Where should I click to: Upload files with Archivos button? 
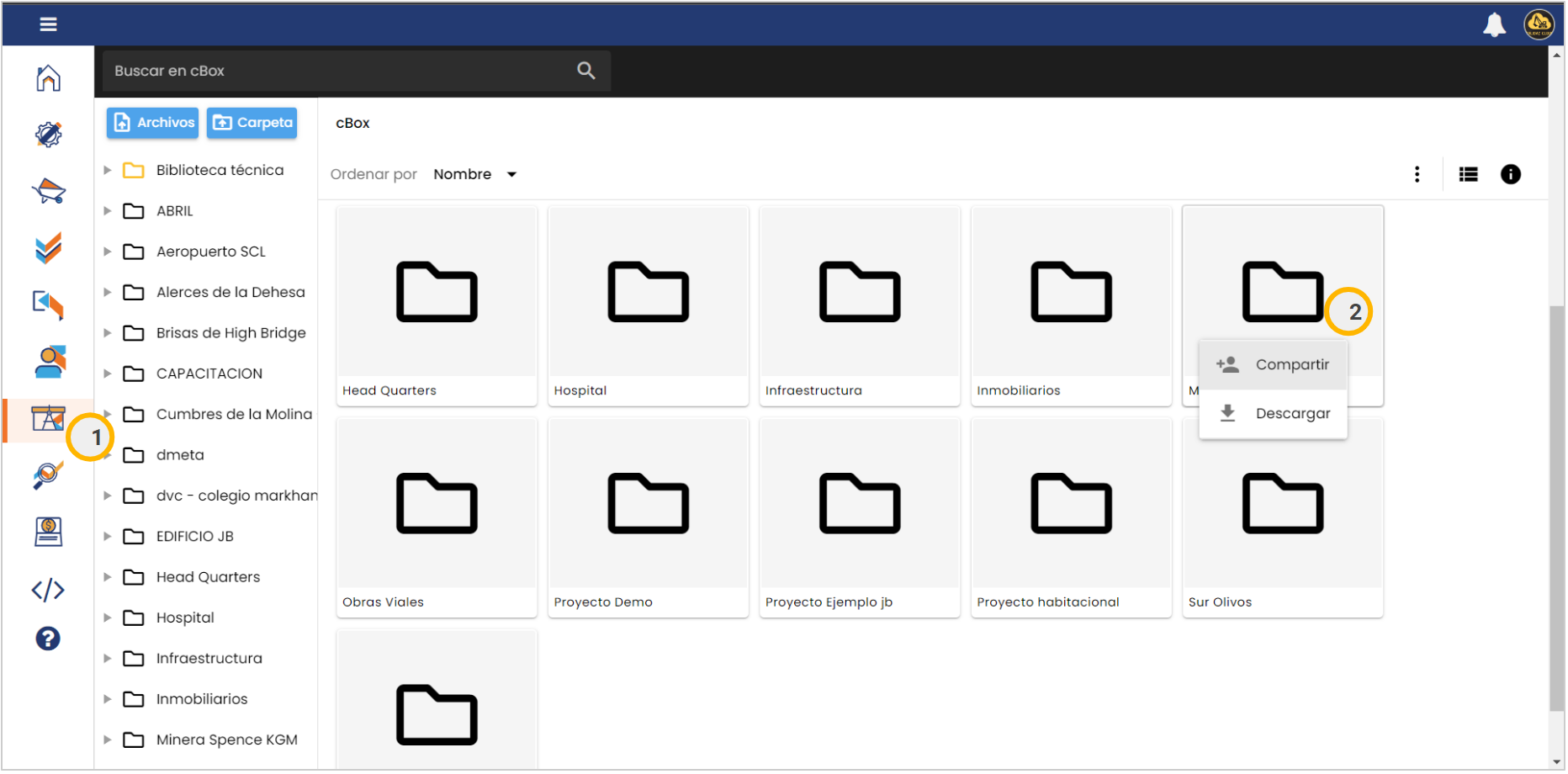[x=153, y=123]
